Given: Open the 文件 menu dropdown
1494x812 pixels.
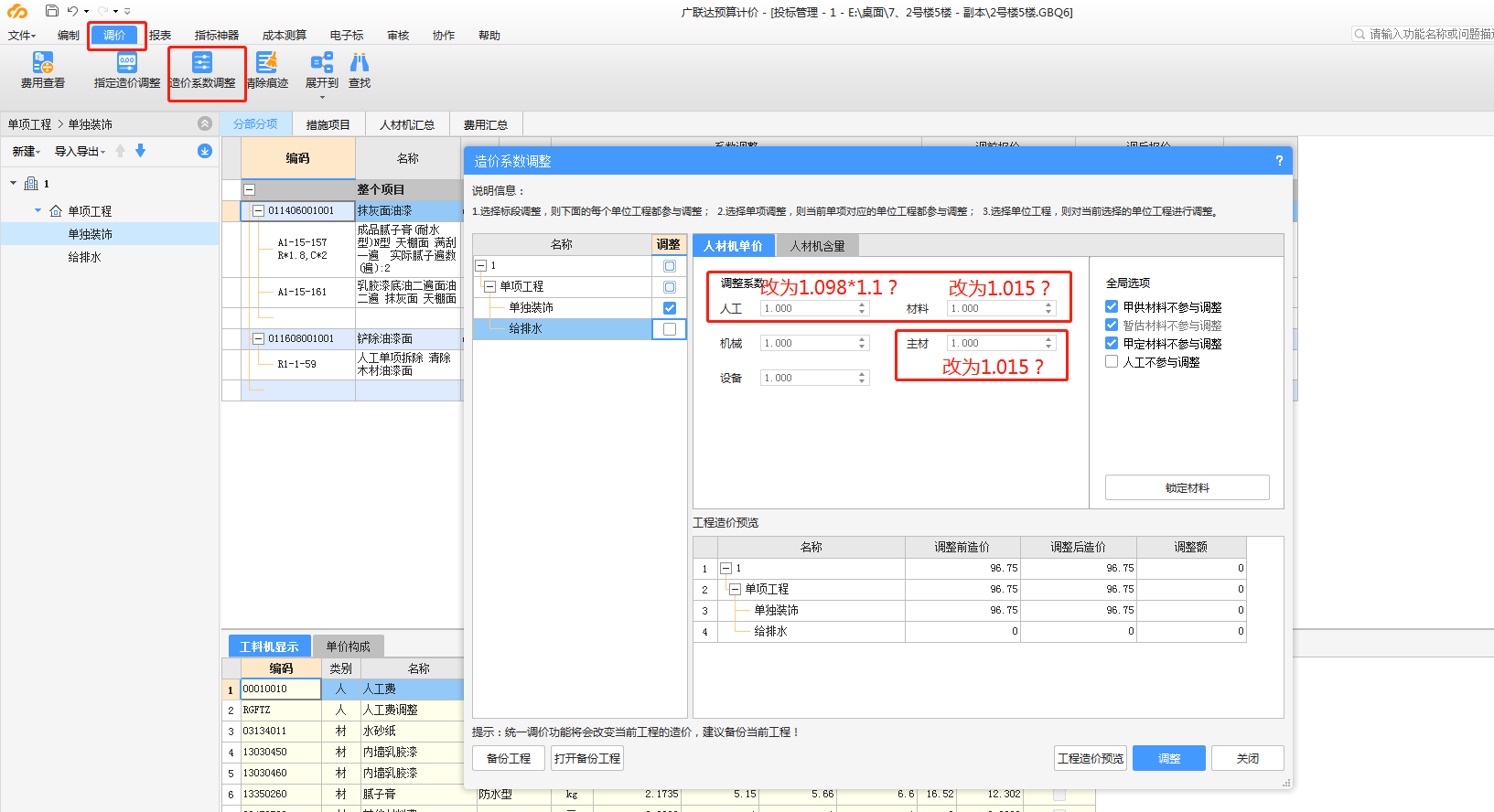Looking at the screenshot, I should (22, 36).
